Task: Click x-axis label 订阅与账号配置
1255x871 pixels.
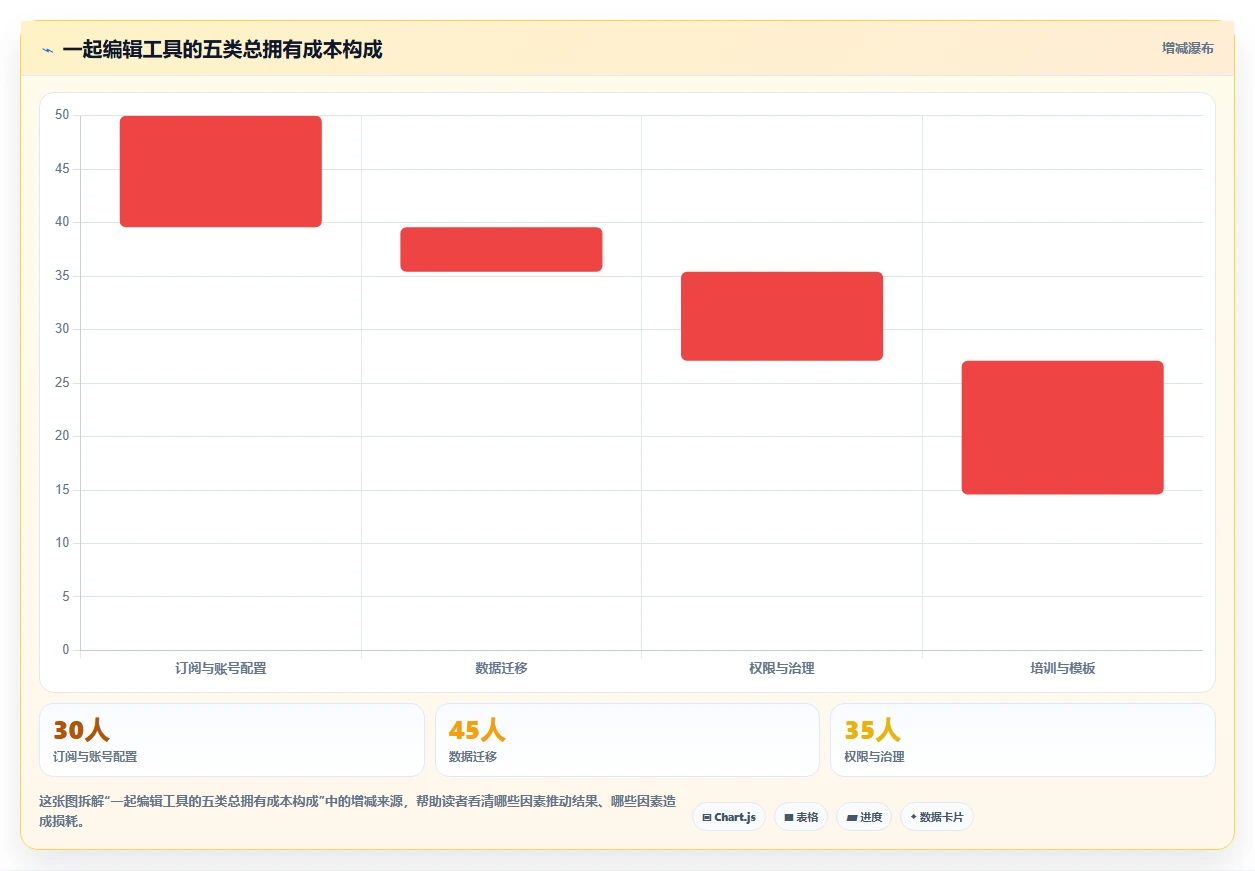Action: pos(221,668)
